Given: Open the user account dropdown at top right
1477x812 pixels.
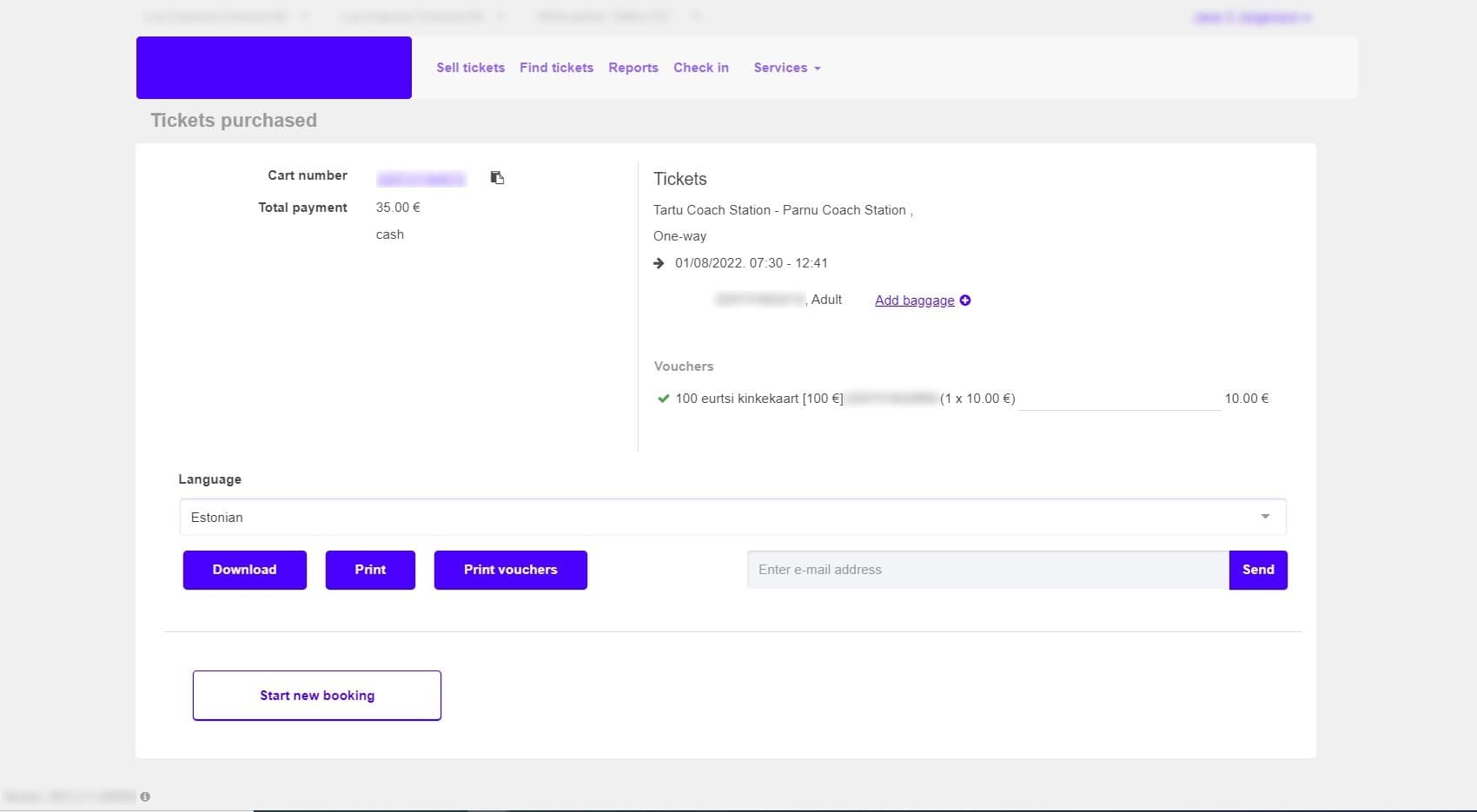Looking at the screenshot, I should click(x=1252, y=17).
